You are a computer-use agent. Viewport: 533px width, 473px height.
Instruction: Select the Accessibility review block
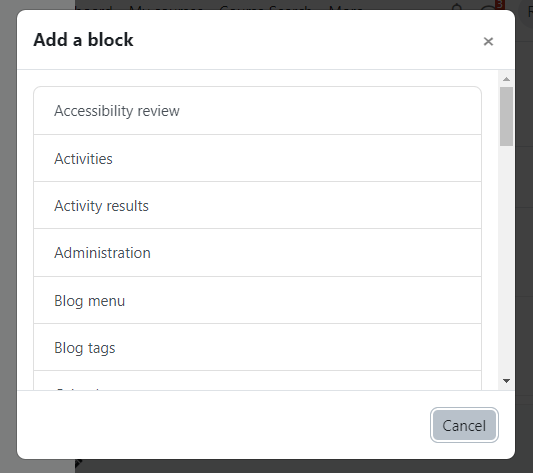257,111
